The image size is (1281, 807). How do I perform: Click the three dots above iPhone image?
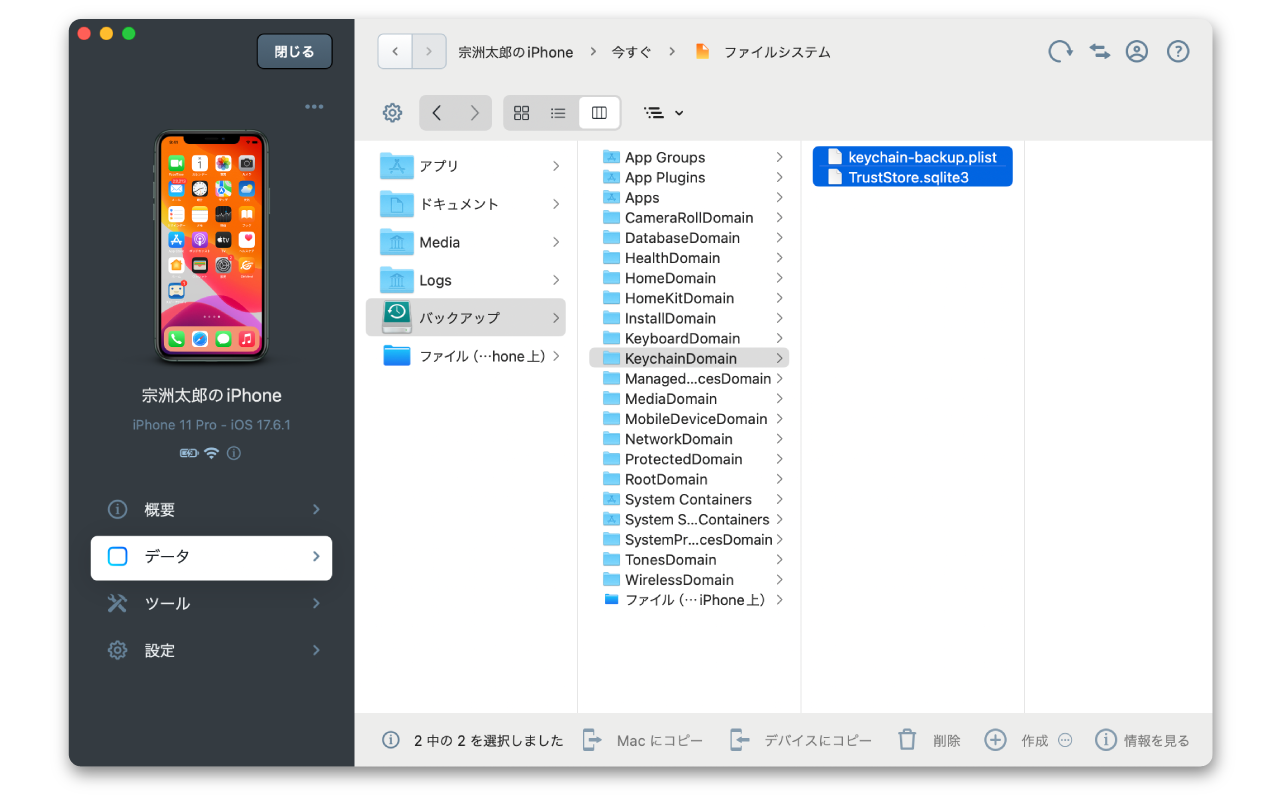pyautogui.click(x=314, y=107)
